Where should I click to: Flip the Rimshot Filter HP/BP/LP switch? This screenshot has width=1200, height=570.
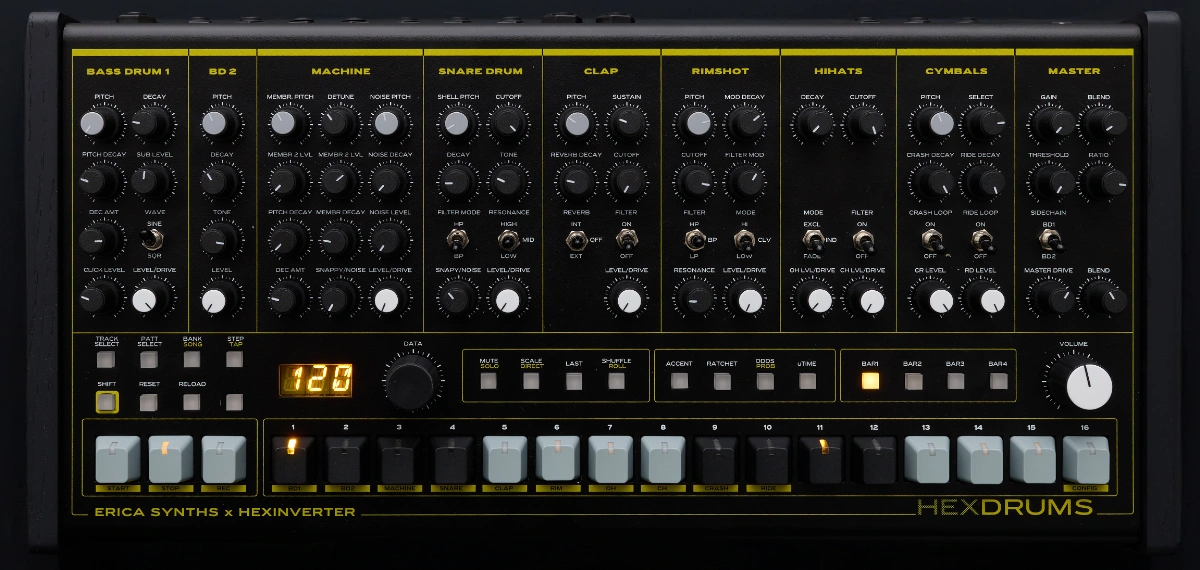(x=694, y=240)
